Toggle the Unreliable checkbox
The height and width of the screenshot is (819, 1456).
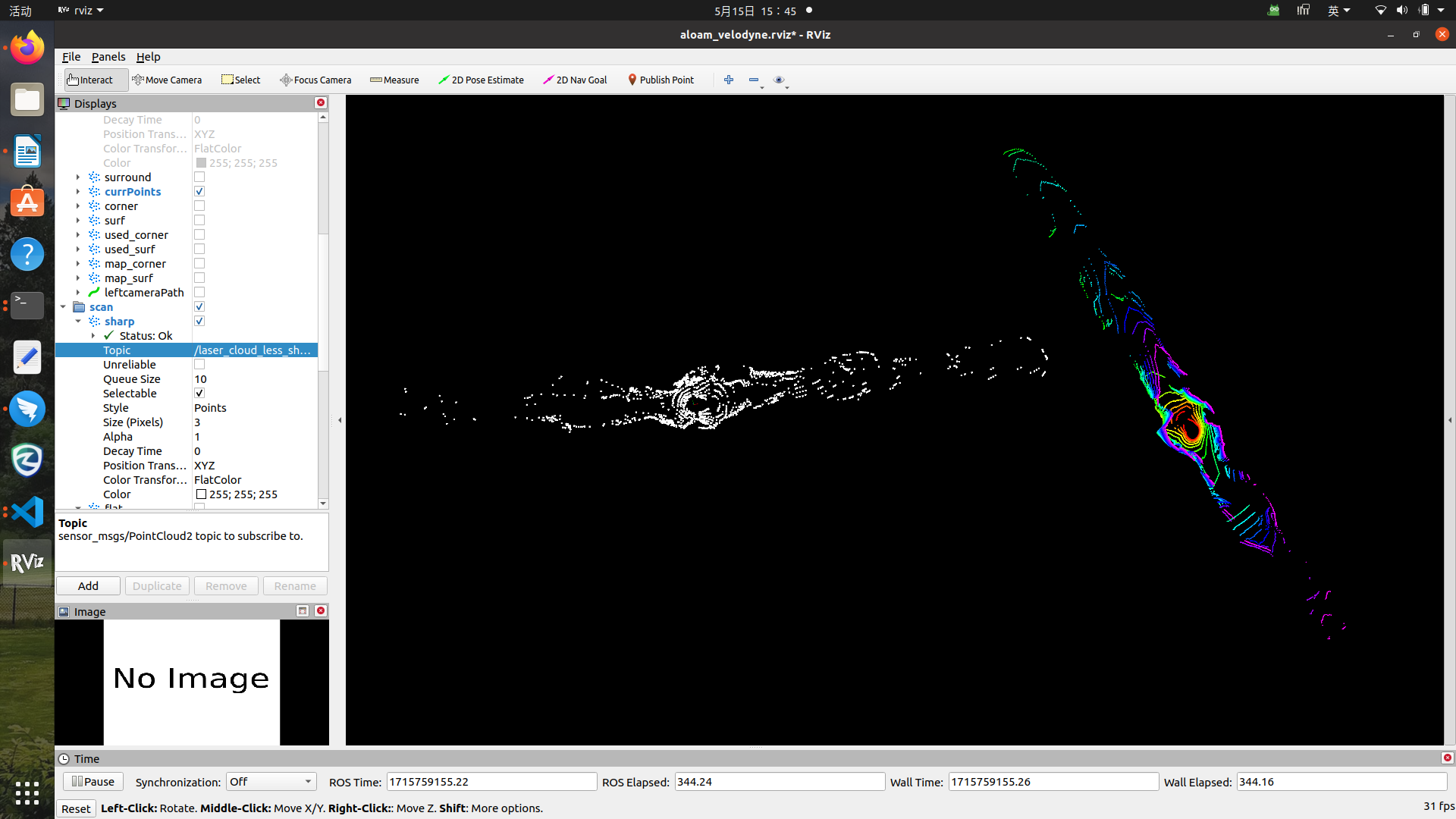(x=199, y=365)
